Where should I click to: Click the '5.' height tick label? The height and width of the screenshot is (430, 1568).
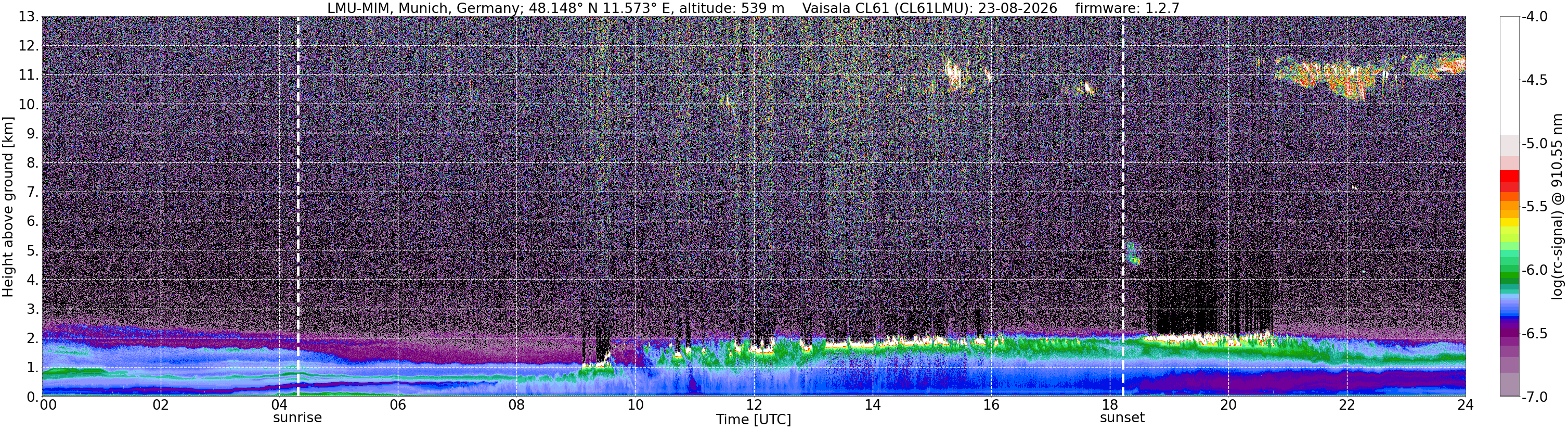click(32, 250)
